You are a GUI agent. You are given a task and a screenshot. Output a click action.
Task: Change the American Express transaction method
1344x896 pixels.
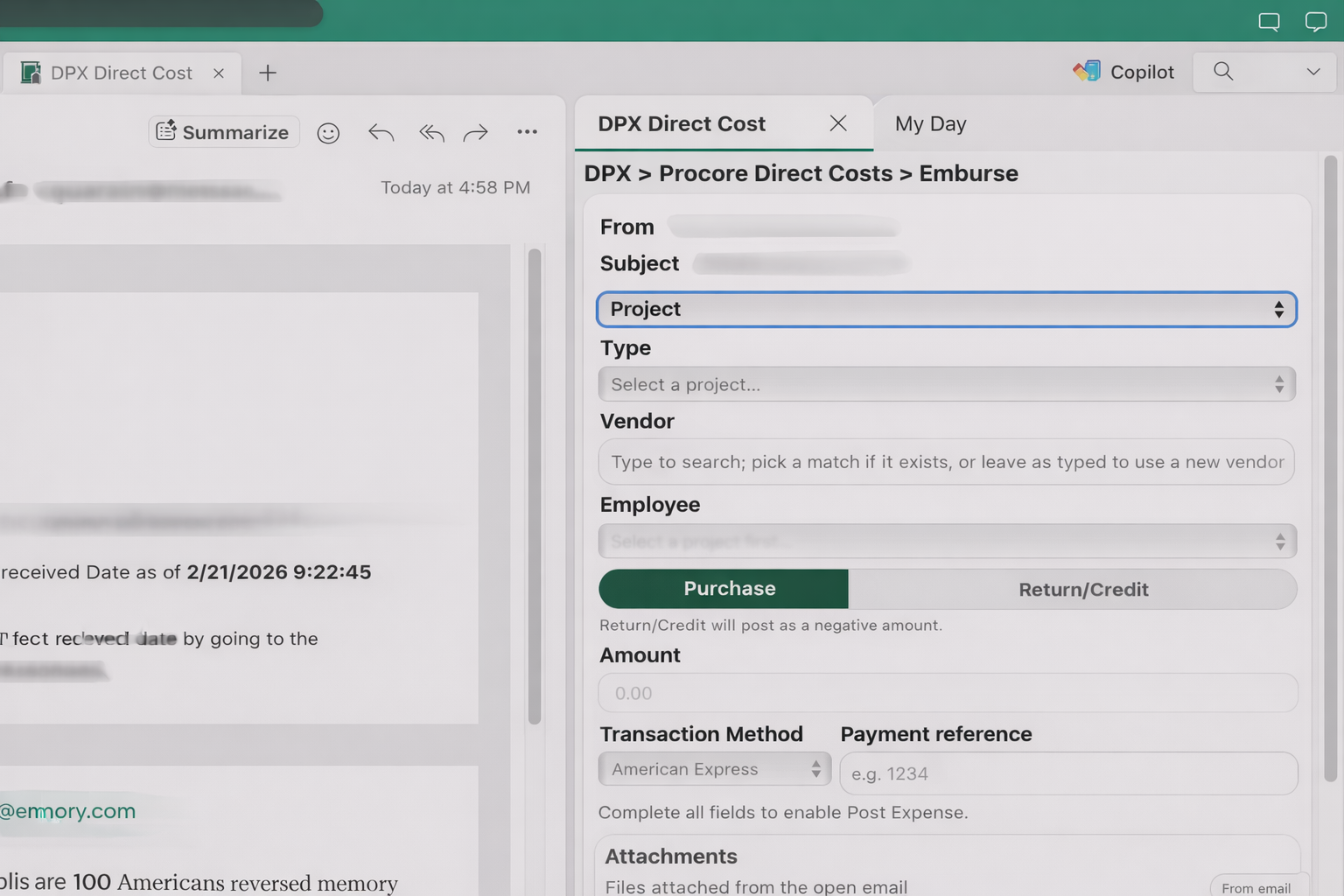tap(714, 769)
